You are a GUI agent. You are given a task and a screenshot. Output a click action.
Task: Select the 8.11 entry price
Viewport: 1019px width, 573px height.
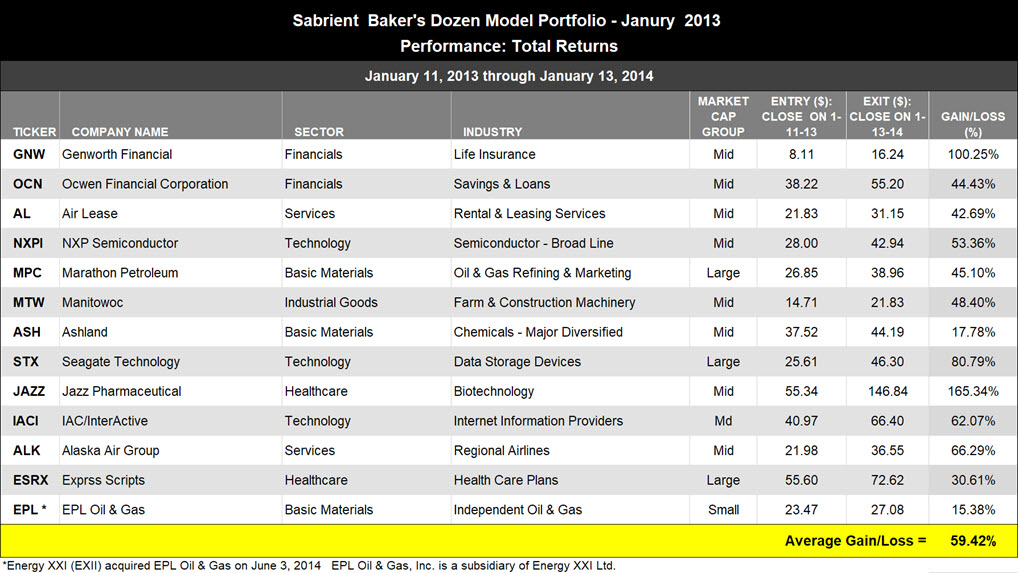point(801,155)
